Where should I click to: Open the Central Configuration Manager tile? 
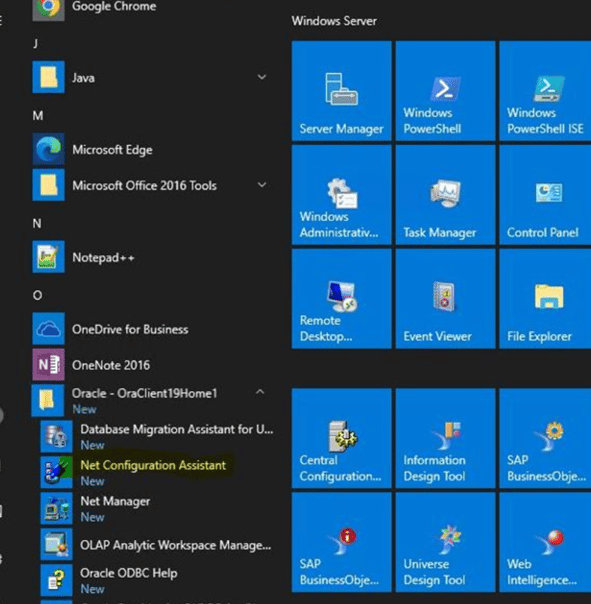click(342, 438)
